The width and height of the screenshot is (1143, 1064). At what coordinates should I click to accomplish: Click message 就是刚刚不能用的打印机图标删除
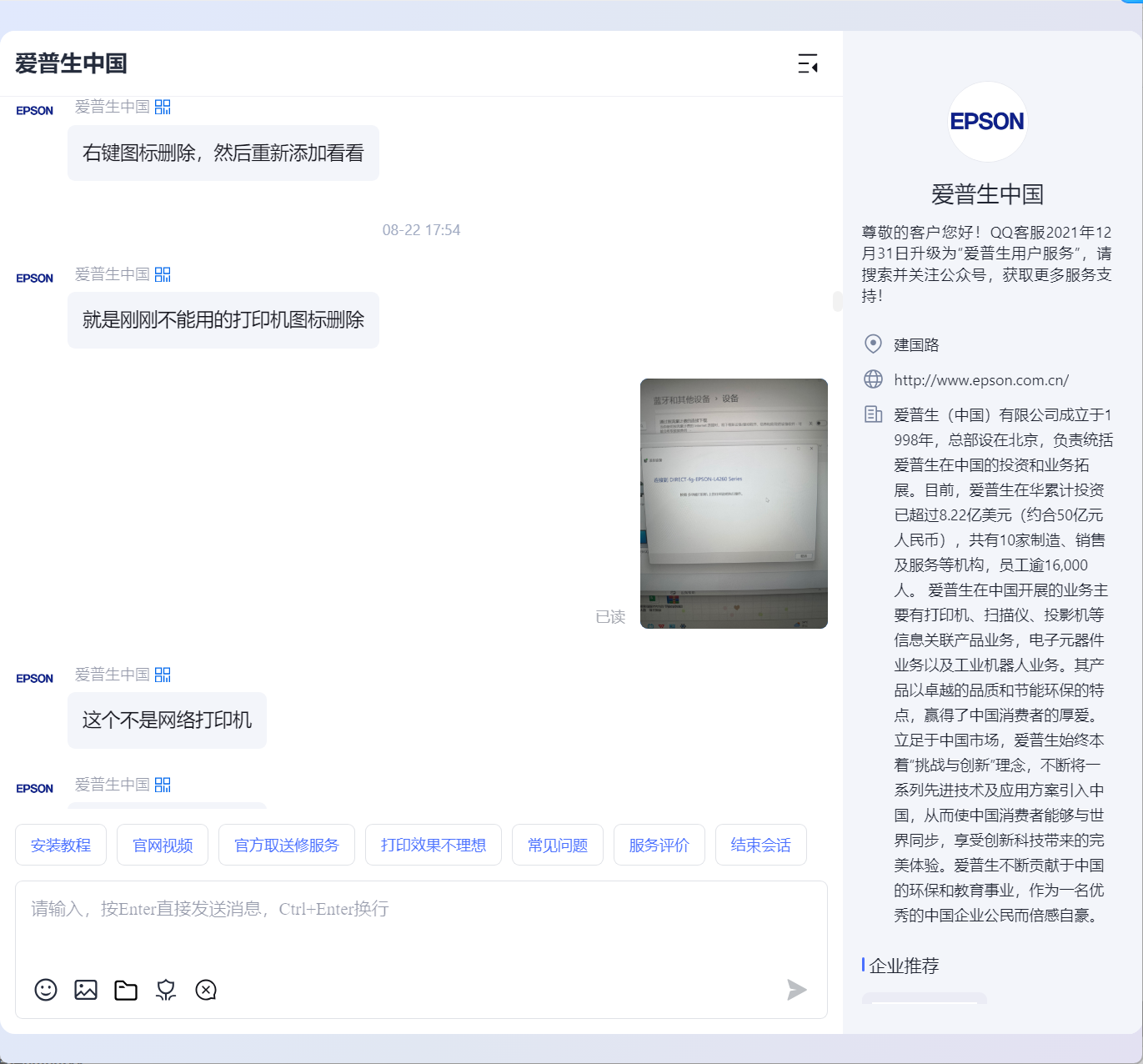223,320
